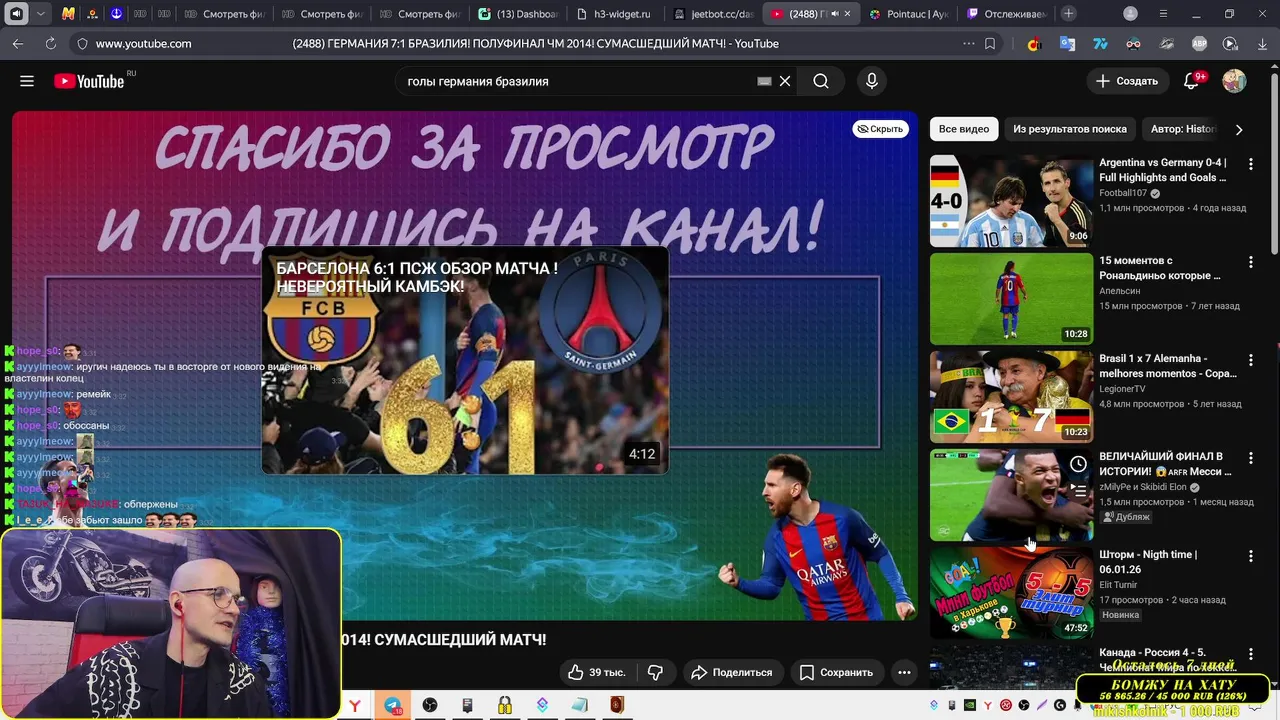Click the translate extension icon in toolbar

[1068, 43]
